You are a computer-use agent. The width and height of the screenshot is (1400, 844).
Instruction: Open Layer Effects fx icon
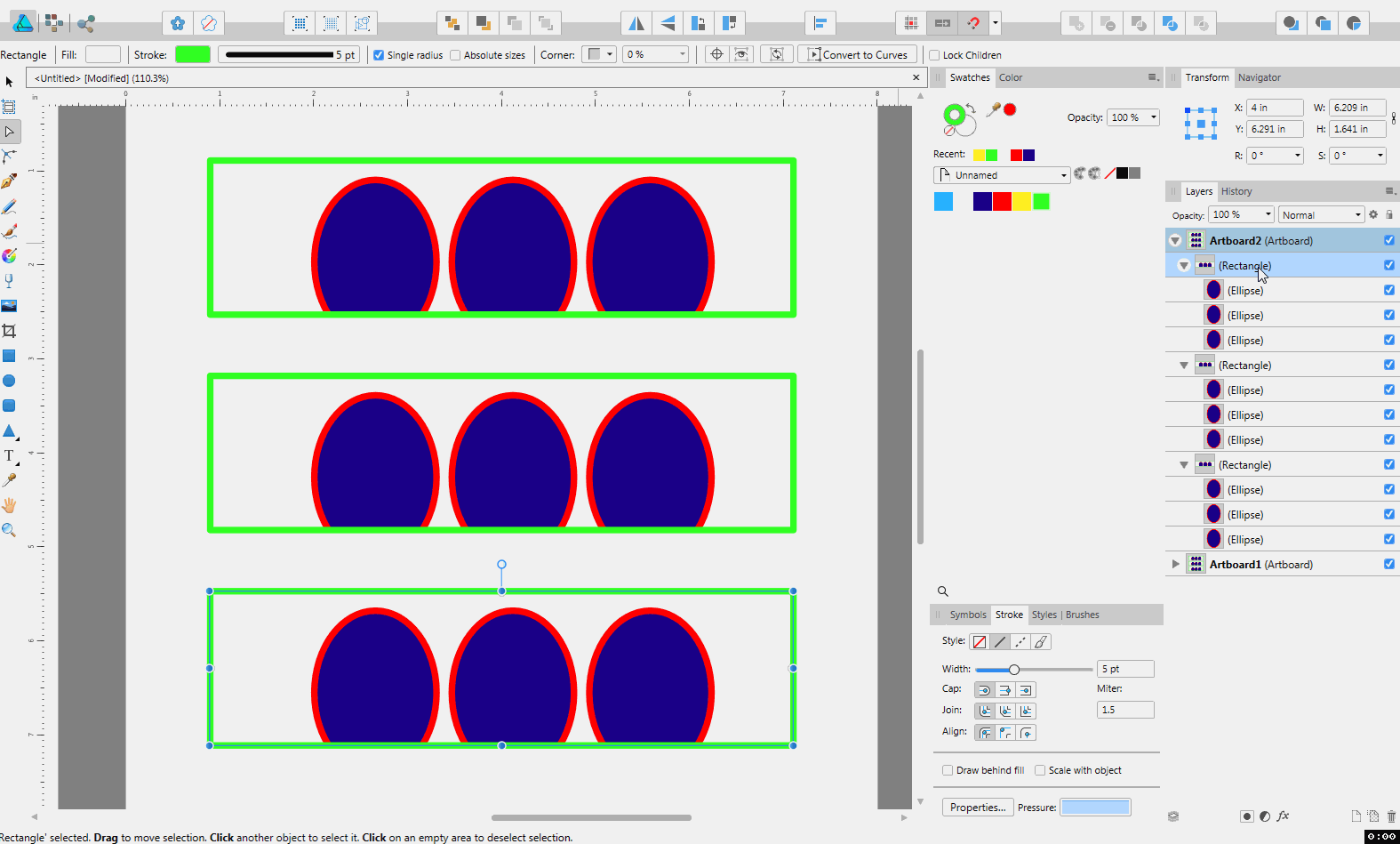point(1284,816)
